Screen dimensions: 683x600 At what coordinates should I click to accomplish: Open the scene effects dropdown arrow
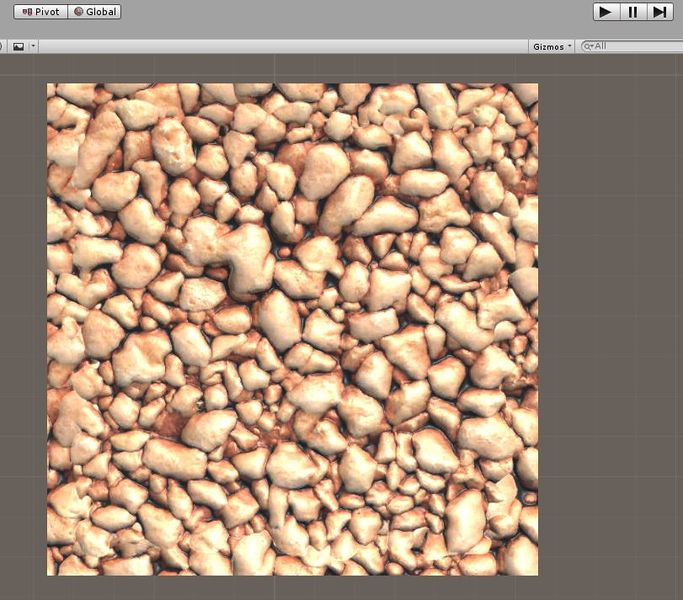34,46
